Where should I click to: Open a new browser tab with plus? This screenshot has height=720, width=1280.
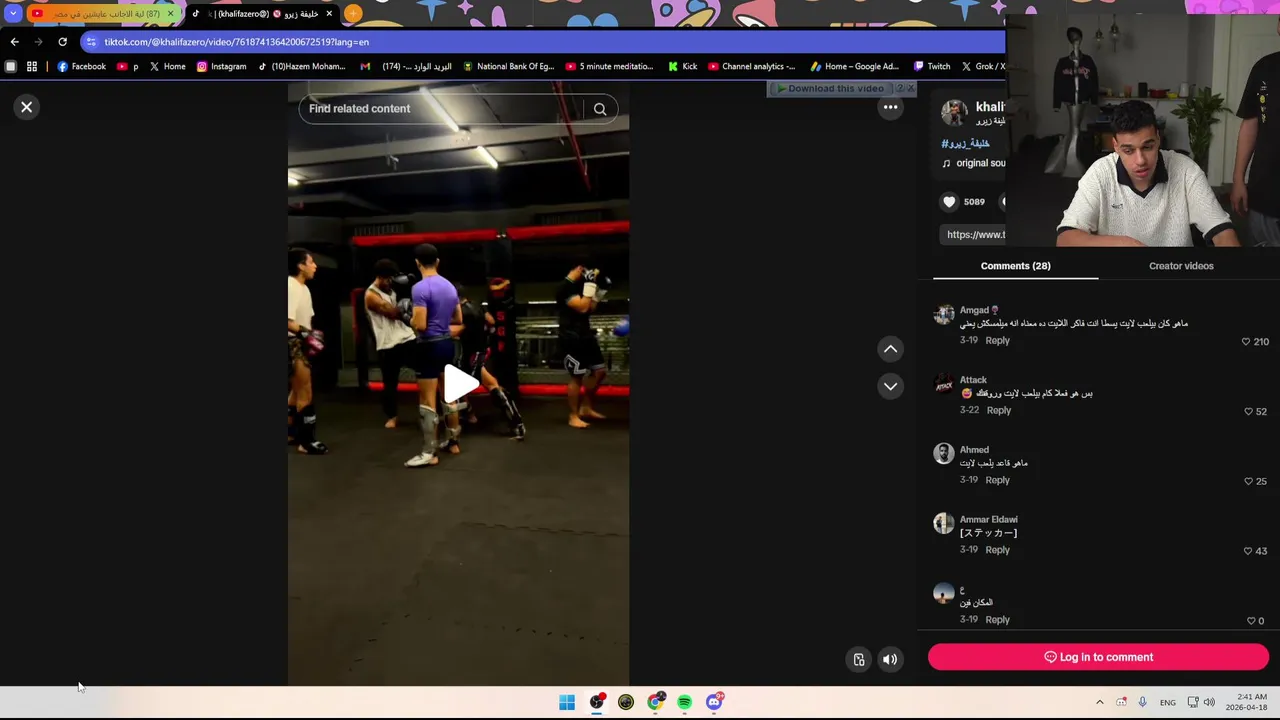(x=353, y=14)
